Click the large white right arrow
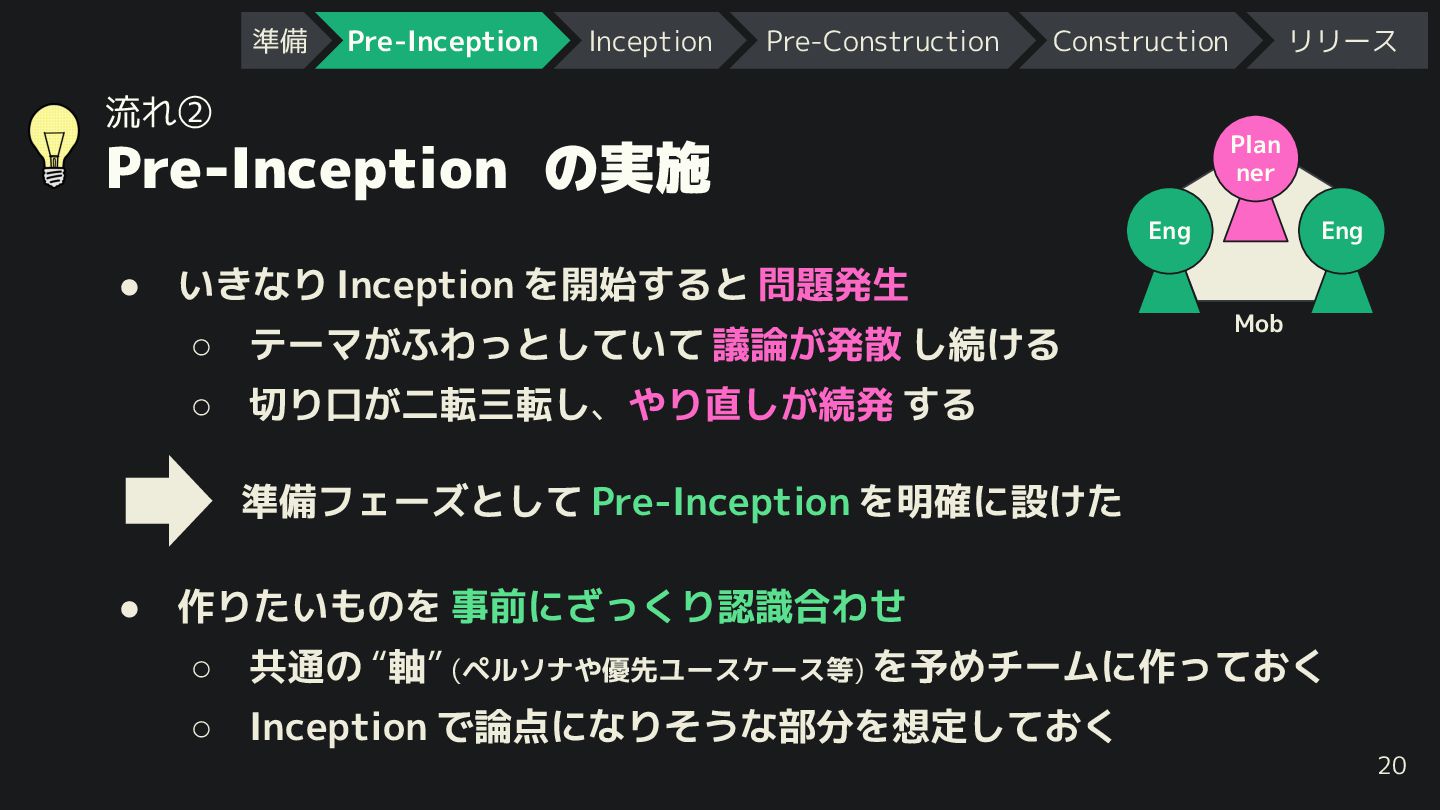The width and height of the screenshot is (1440, 810). pos(168,500)
